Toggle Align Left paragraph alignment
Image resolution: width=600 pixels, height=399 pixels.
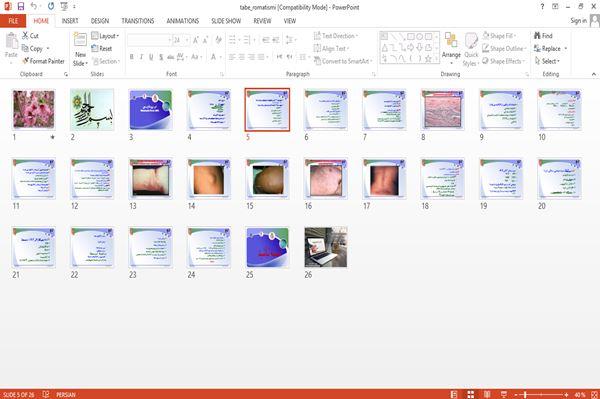pyautogui.click(x=232, y=57)
